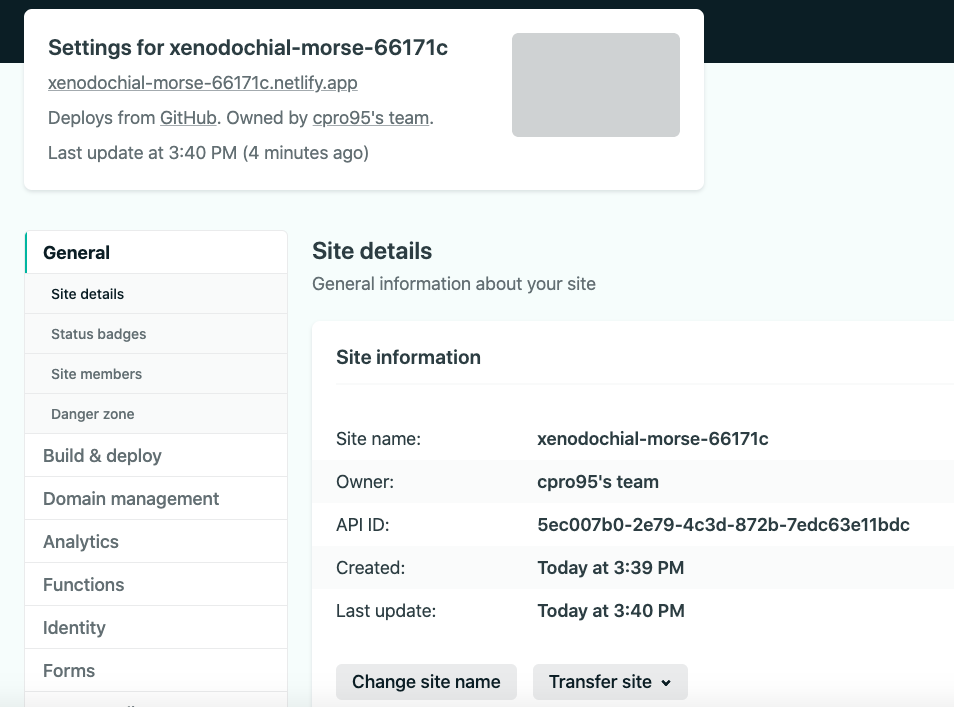Click the General information about your site subtitle
Screen dimensions: 954x707
coord(454,284)
